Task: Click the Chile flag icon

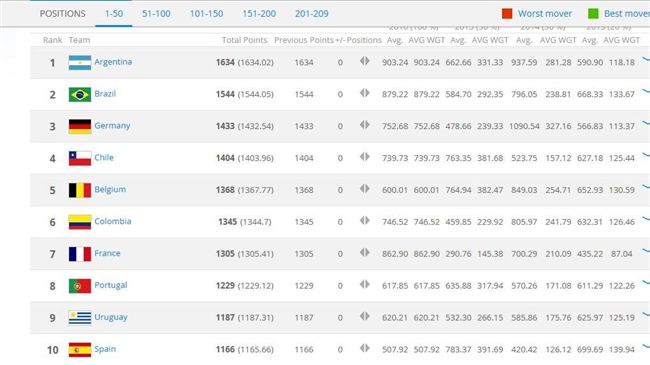Action: click(80, 158)
